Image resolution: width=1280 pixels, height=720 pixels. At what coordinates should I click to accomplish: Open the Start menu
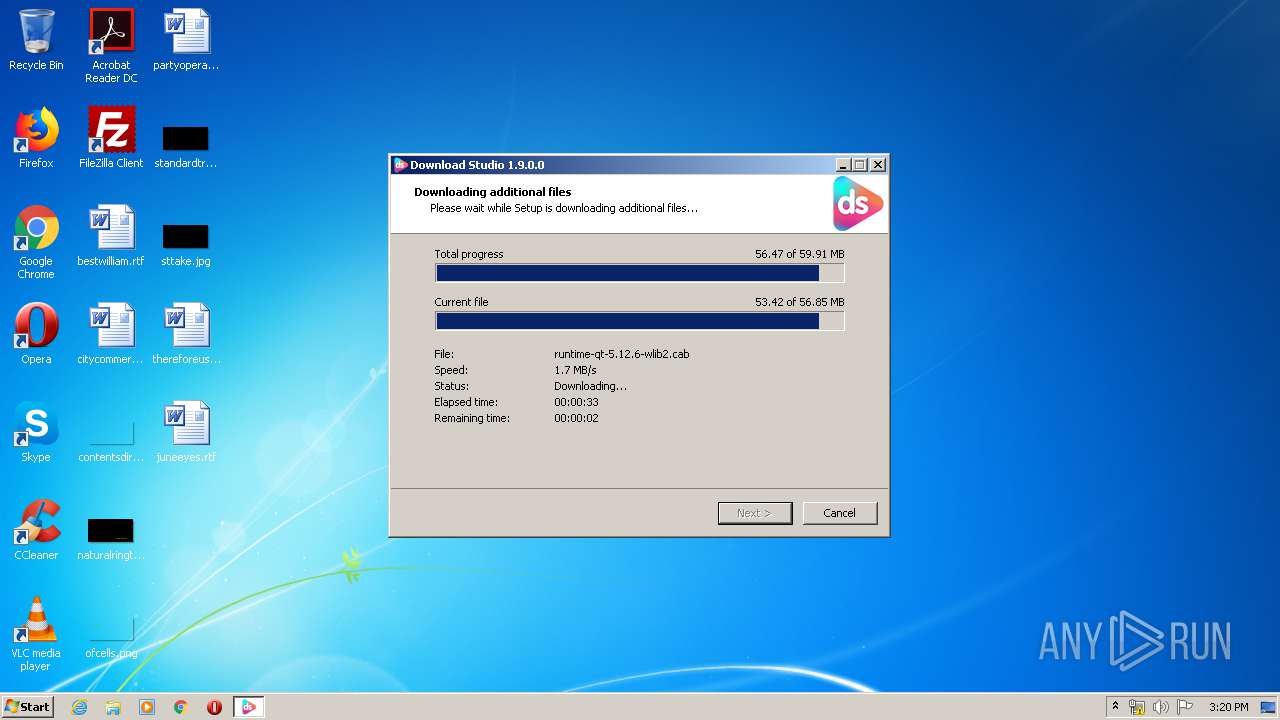tap(28, 707)
